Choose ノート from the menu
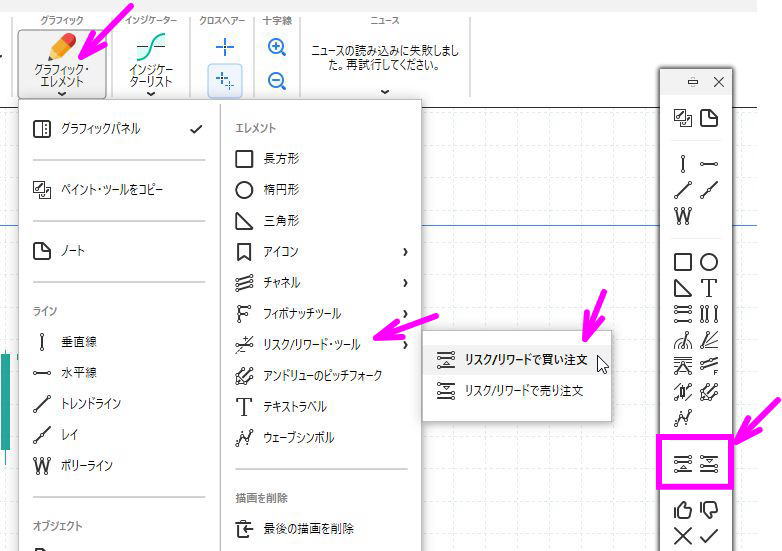The height and width of the screenshot is (551, 782). [119, 251]
